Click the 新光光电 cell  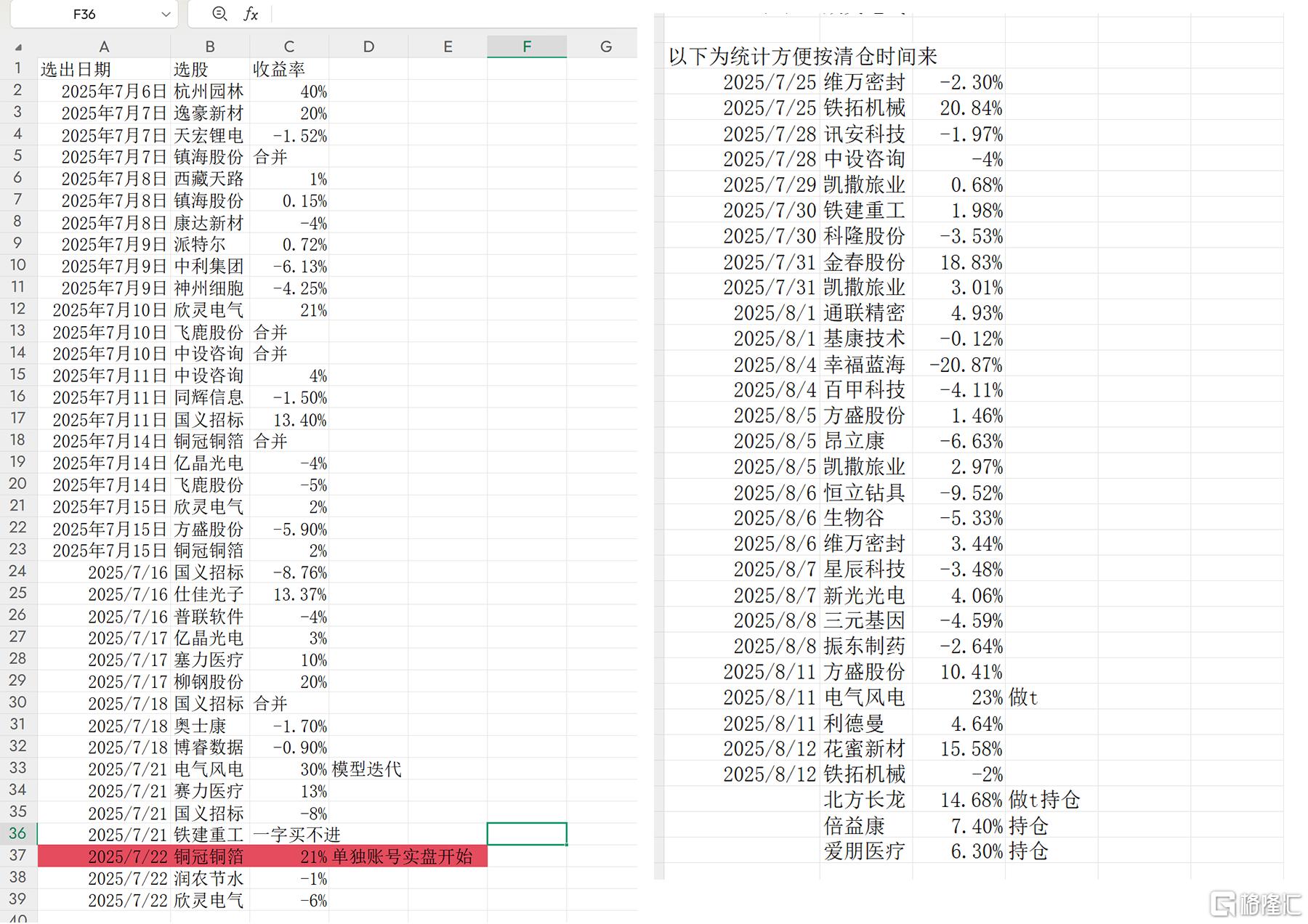(865, 596)
